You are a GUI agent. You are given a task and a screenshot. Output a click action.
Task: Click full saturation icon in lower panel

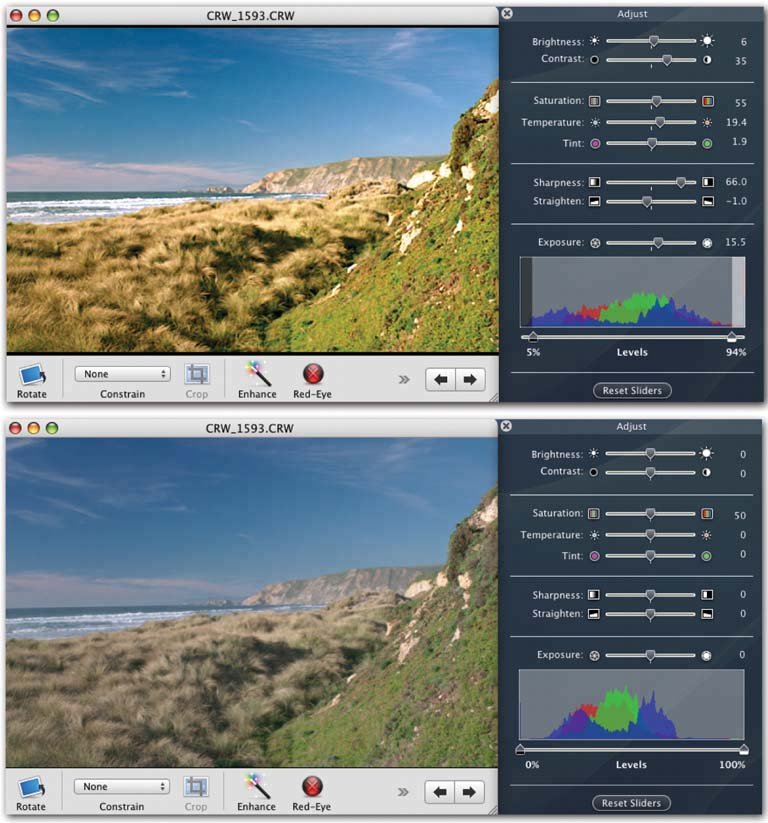pyautogui.click(x=707, y=513)
